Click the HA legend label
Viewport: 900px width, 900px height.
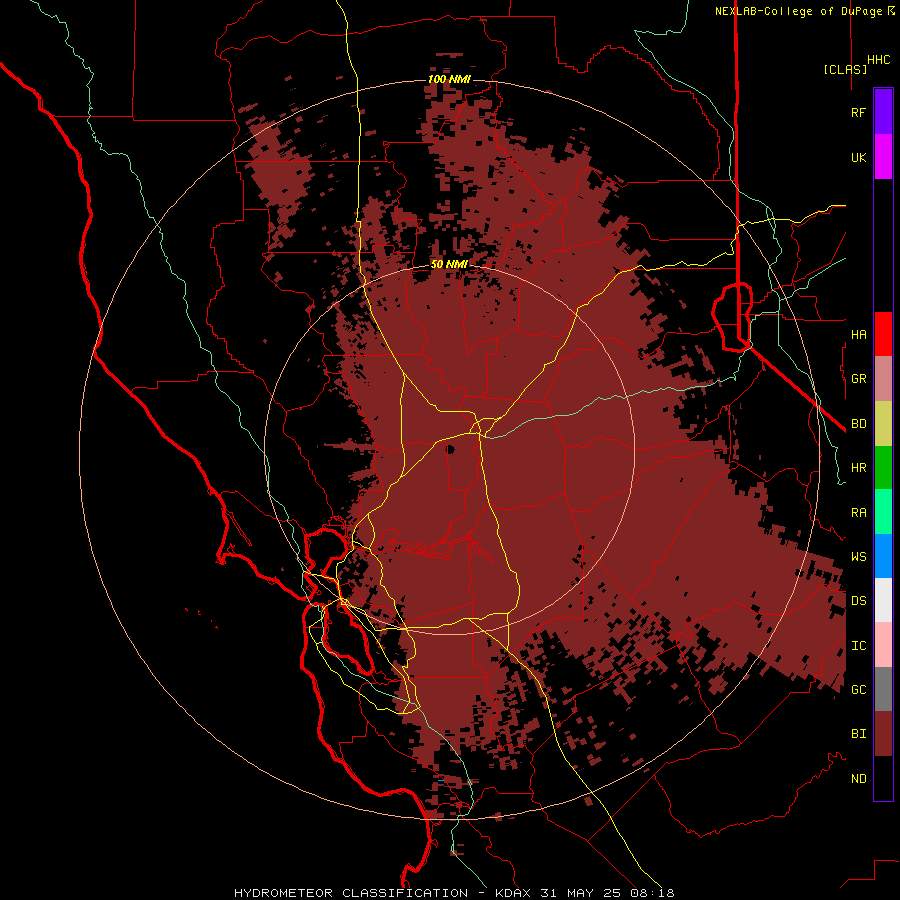point(859,334)
